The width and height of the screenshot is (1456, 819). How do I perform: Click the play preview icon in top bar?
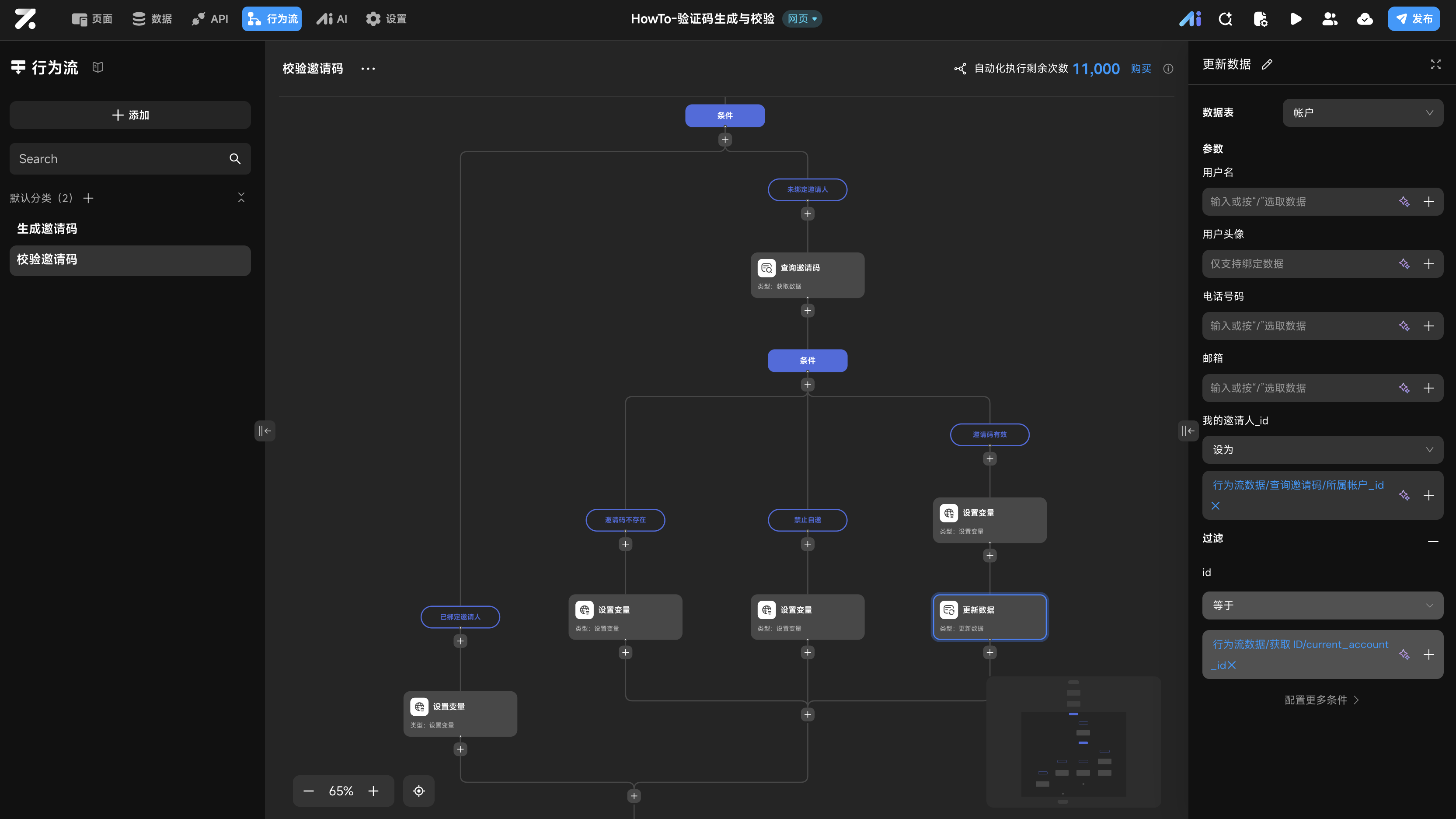(1296, 19)
